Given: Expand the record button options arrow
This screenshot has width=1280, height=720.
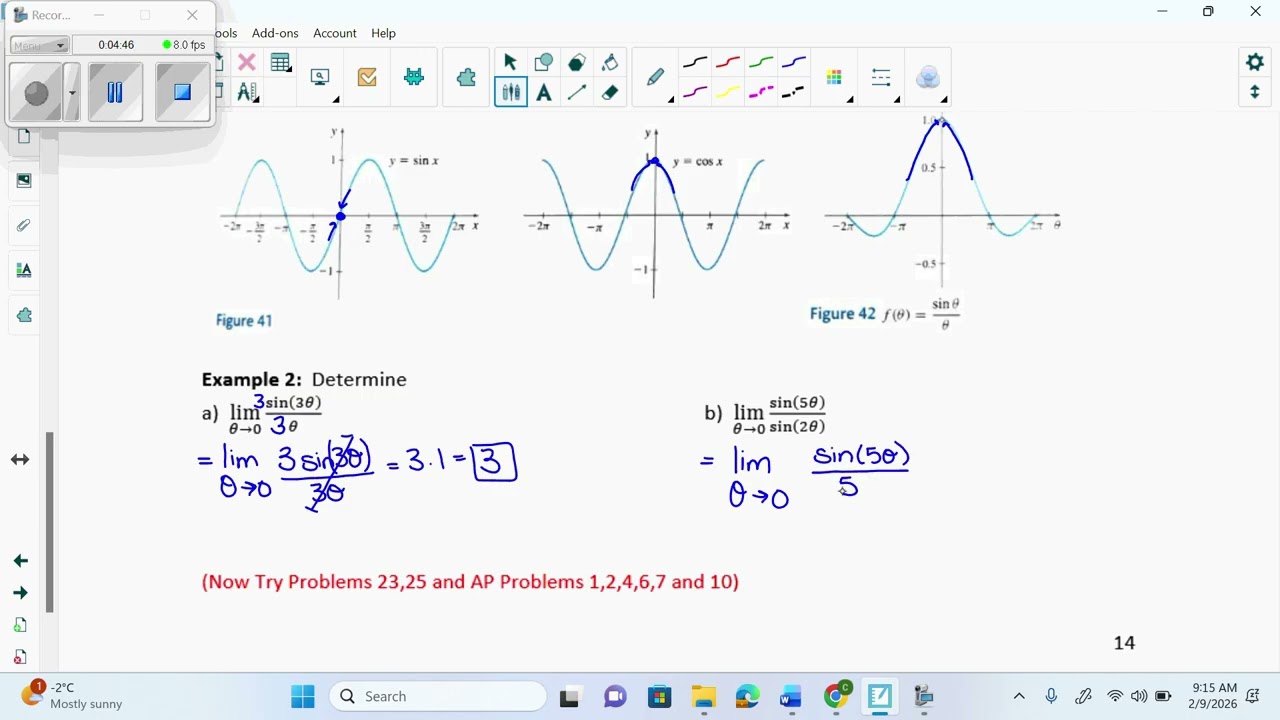Looking at the screenshot, I should tap(72, 93).
